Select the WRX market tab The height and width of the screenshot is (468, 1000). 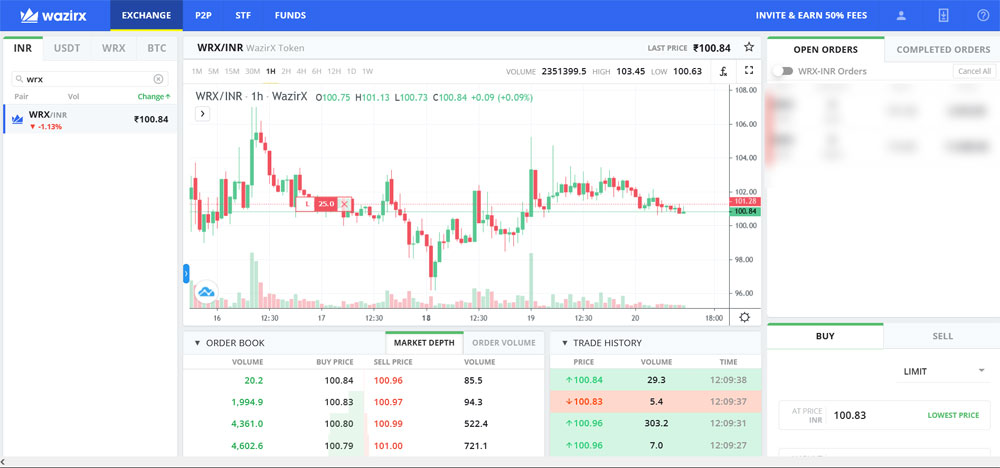tap(114, 48)
